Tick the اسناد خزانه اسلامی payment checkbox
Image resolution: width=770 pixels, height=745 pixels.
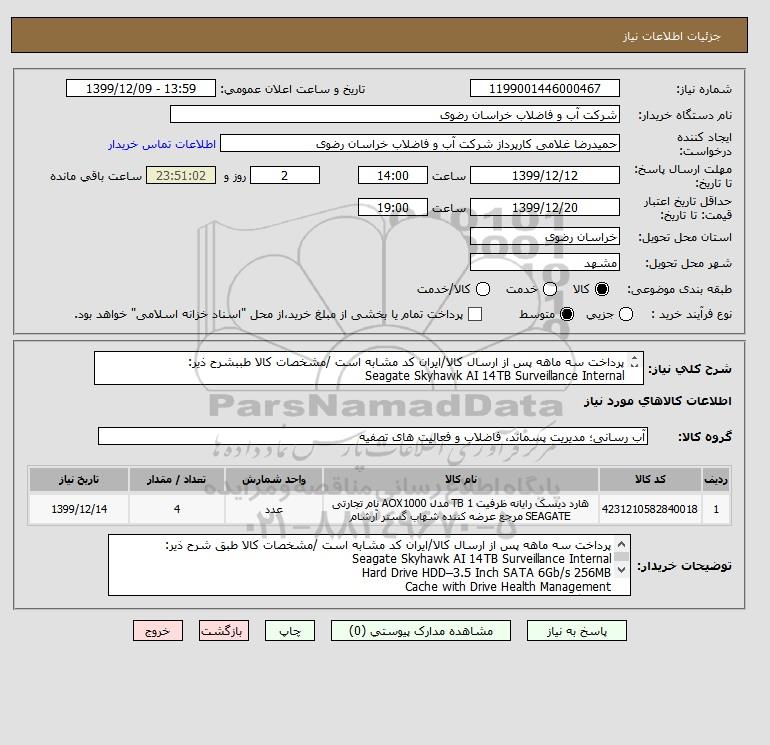coord(475,314)
